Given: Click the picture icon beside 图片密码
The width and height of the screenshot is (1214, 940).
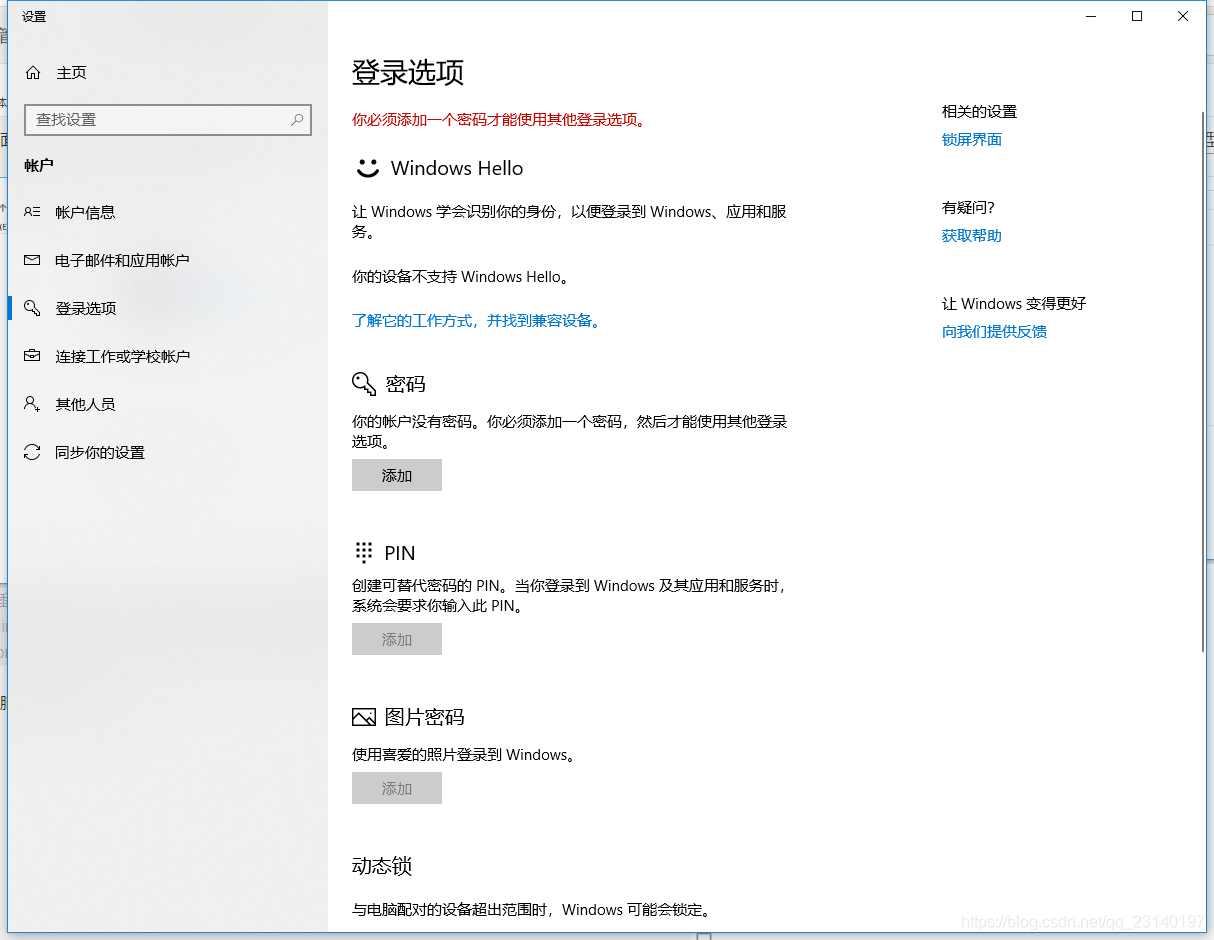Looking at the screenshot, I should 364,717.
